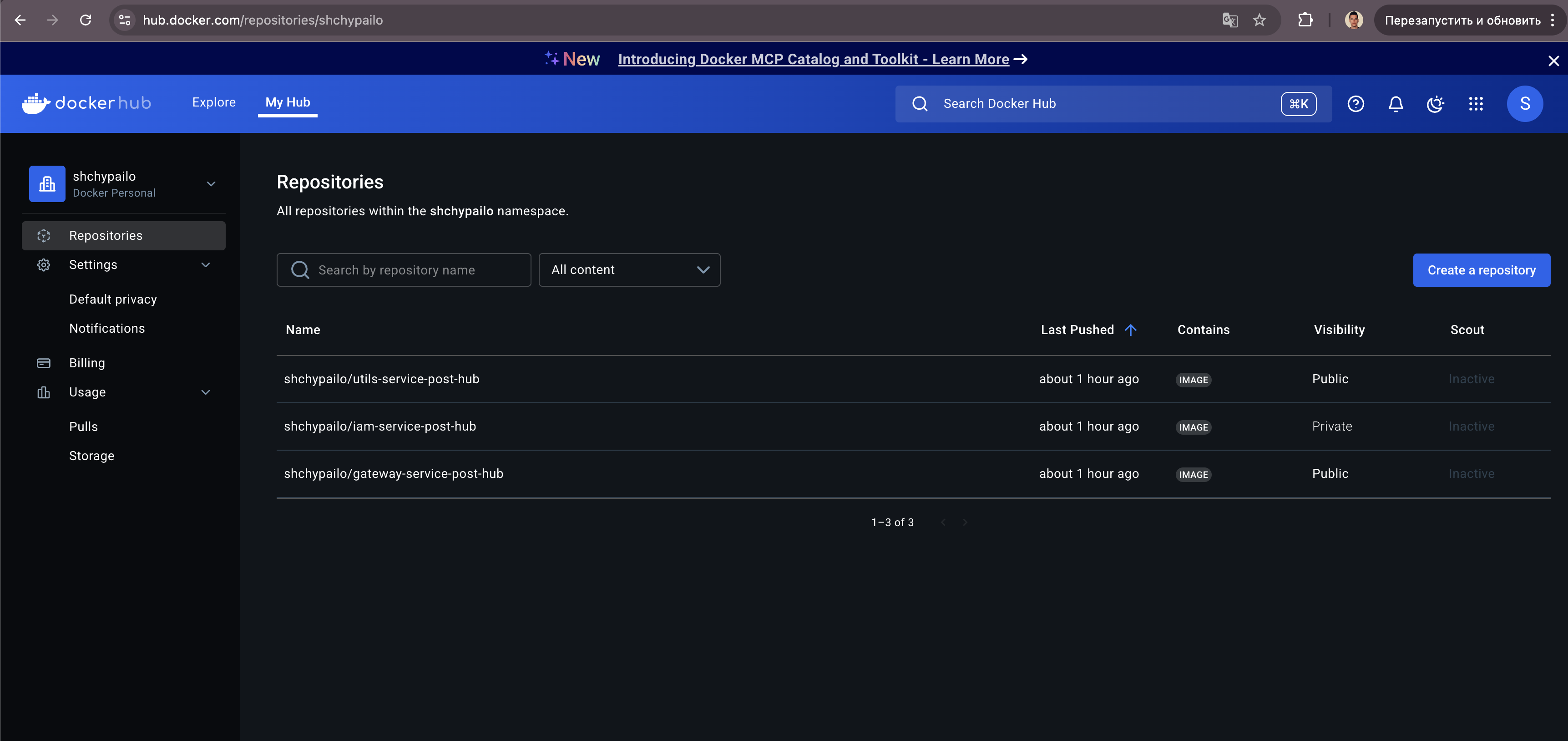
Task: Open the All content filter dropdown
Action: point(629,270)
